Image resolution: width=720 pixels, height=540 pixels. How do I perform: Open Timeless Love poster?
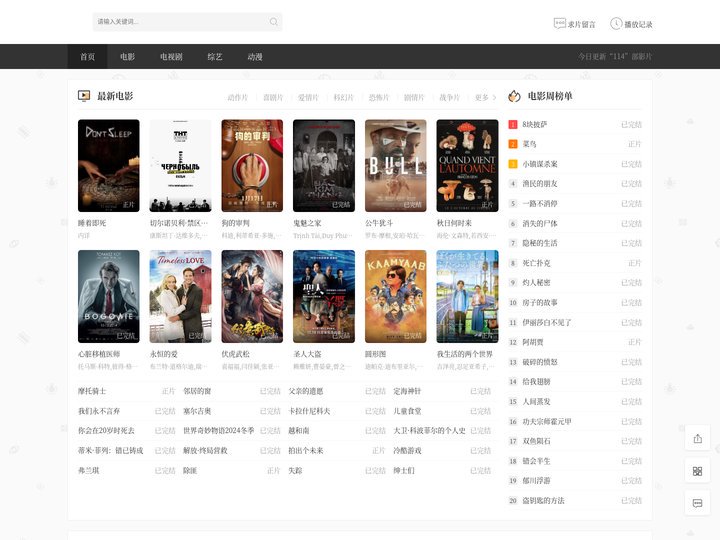coord(180,297)
